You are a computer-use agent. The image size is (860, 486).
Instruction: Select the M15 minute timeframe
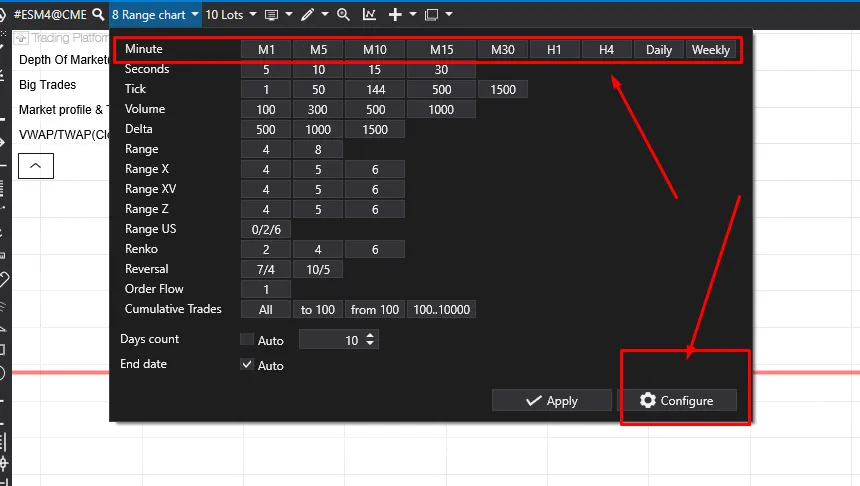tap(442, 50)
